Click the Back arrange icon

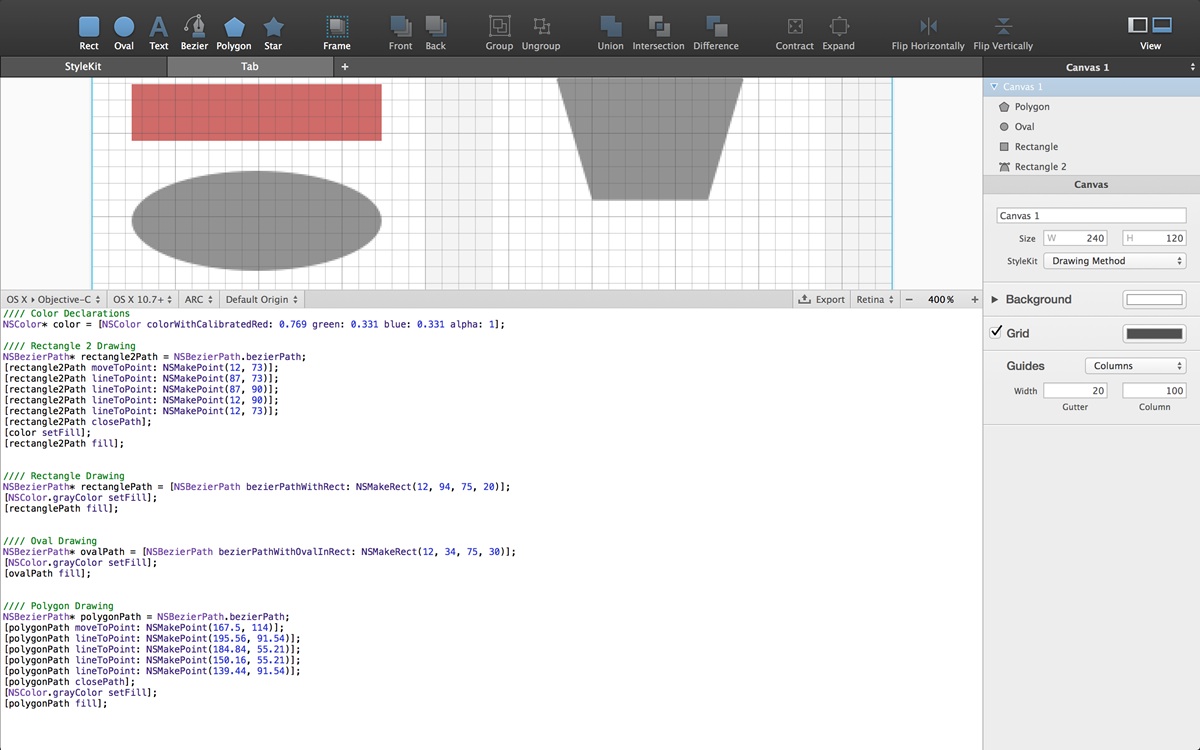point(435,33)
